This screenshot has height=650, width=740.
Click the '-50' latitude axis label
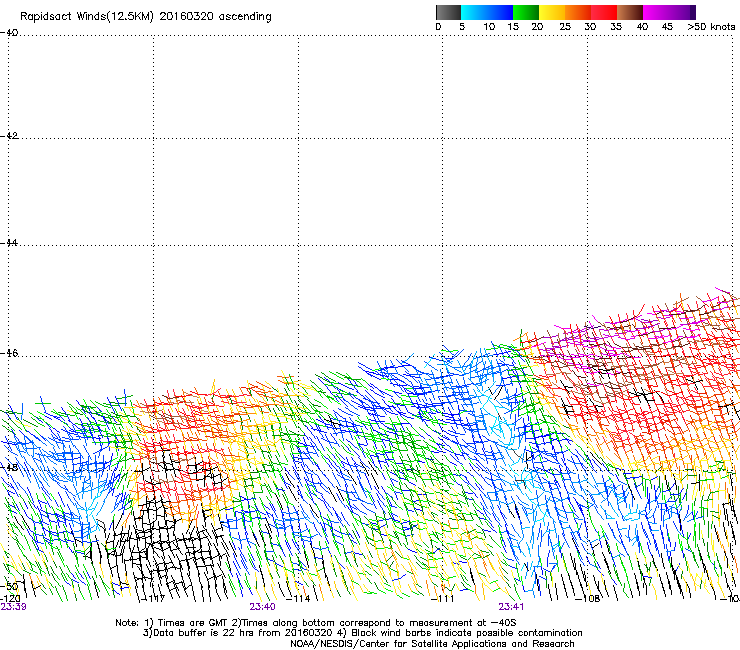tap(9, 587)
